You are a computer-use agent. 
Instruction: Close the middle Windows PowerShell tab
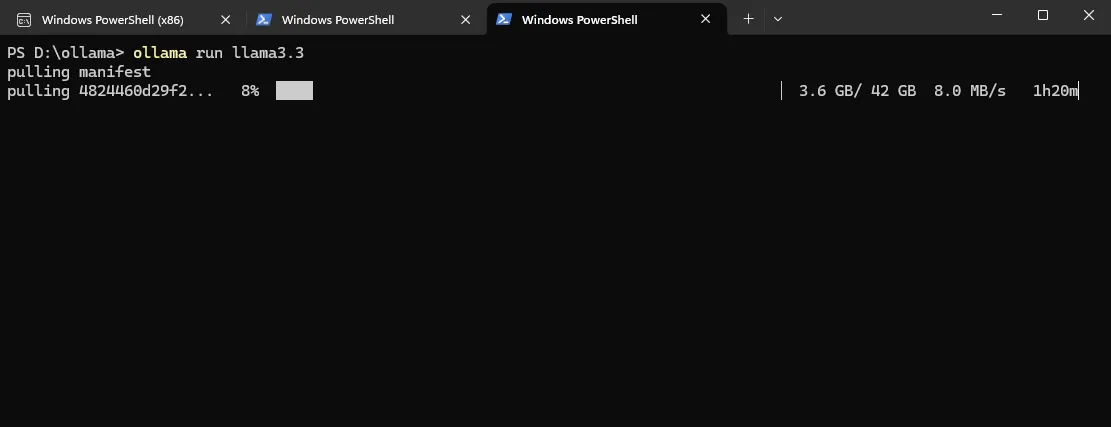coord(466,20)
